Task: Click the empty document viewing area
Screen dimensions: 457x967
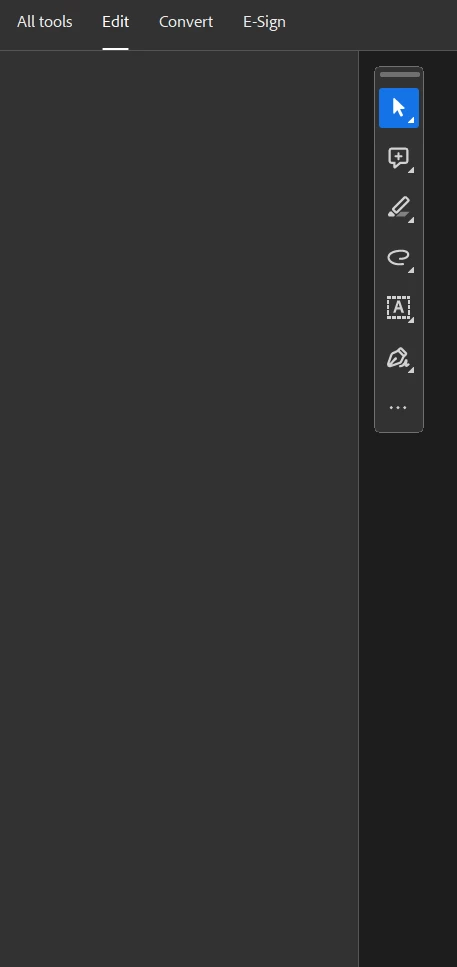Action: (x=179, y=509)
